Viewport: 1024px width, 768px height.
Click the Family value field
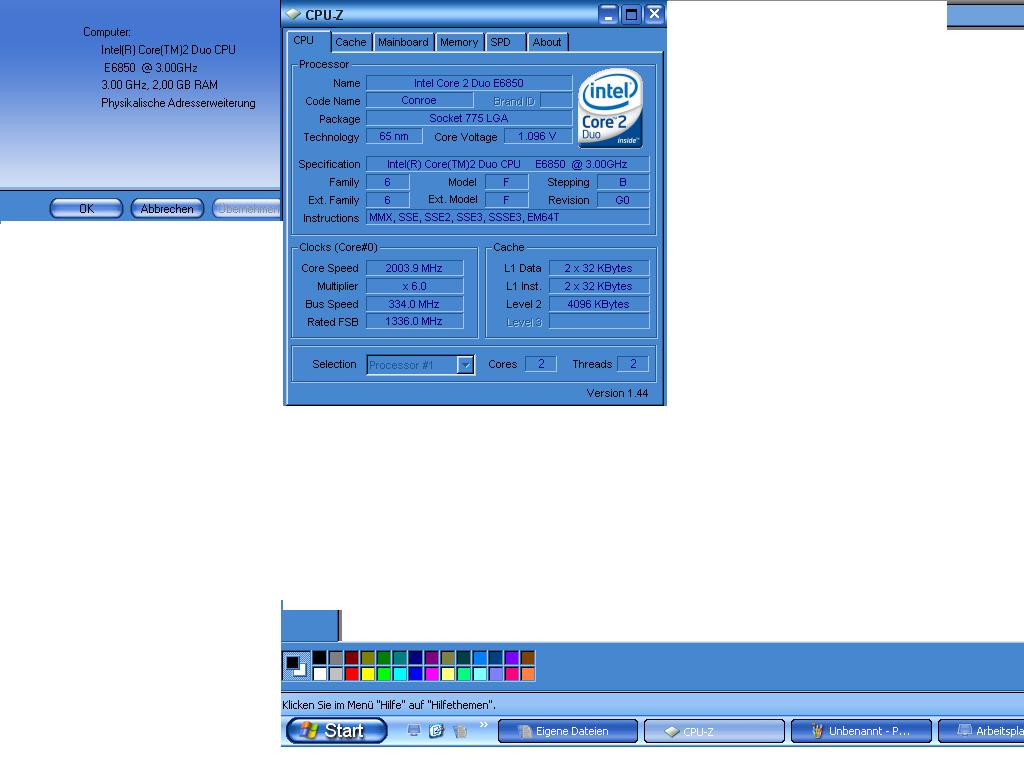[388, 182]
